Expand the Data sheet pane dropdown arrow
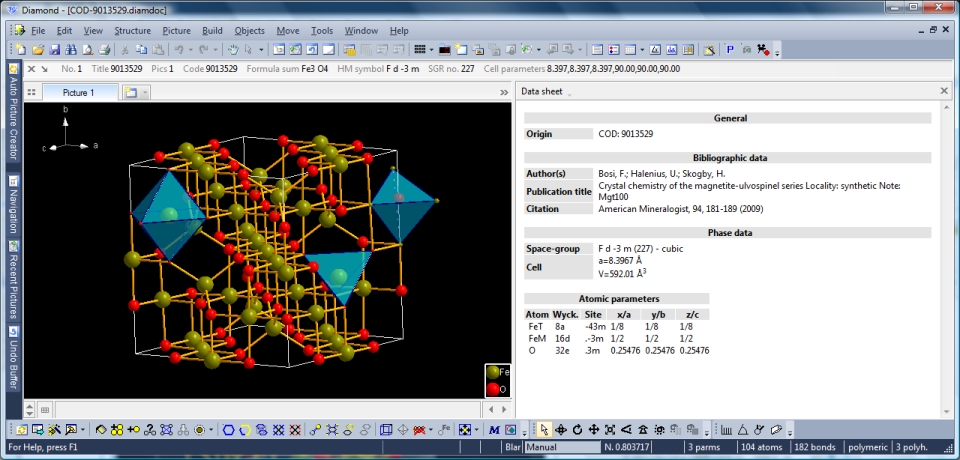The width and height of the screenshot is (960, 460). 570,92
